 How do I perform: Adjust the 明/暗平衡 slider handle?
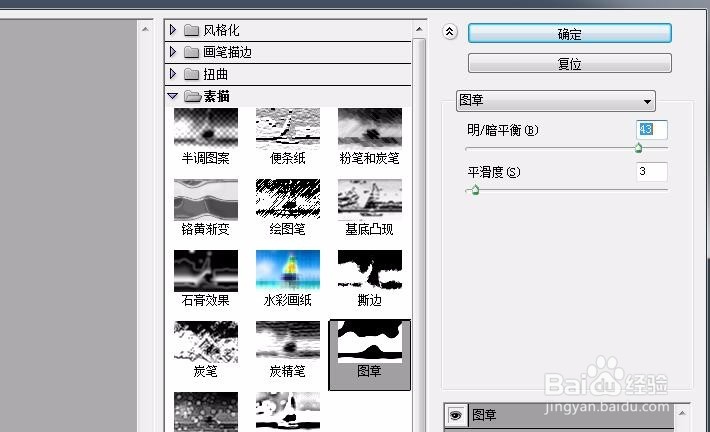tap(638, 148)
